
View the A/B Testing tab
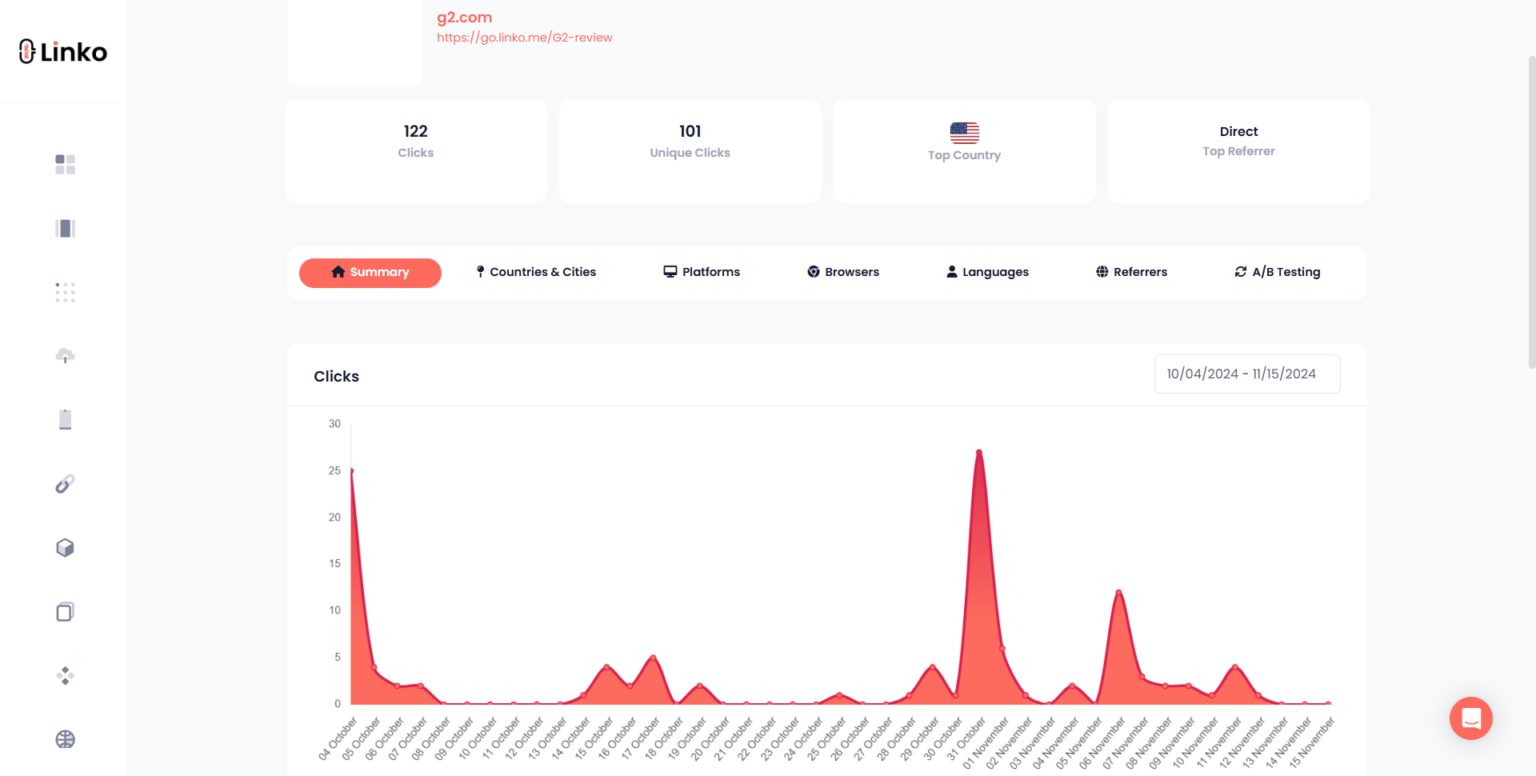pos(1277,272)
